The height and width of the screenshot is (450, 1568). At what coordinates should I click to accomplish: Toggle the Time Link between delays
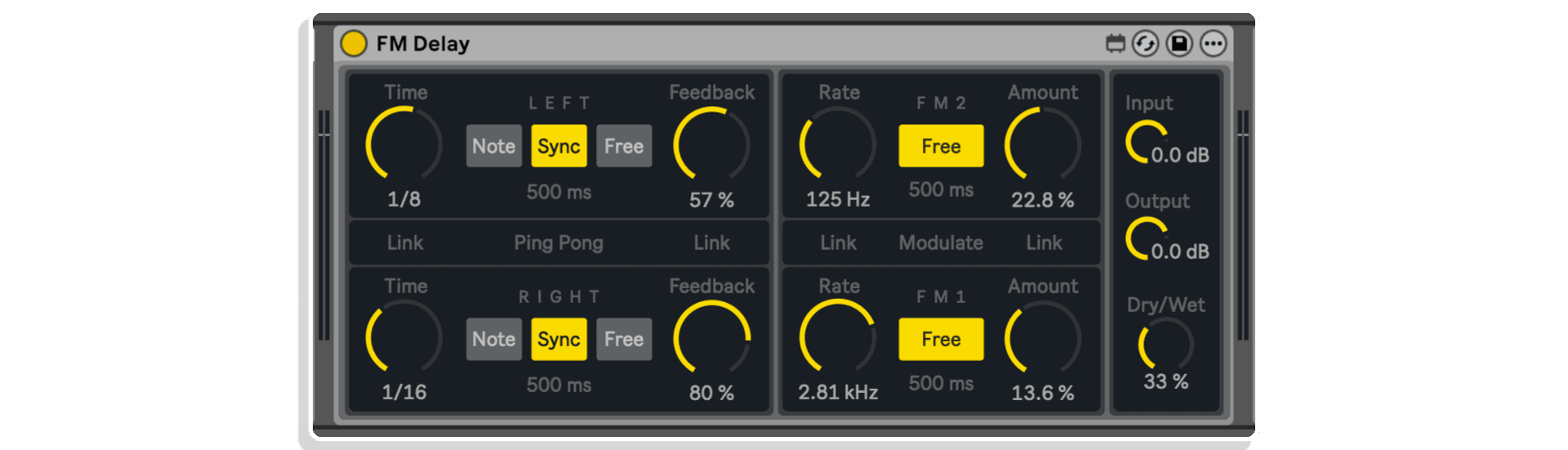click(405, 243)
